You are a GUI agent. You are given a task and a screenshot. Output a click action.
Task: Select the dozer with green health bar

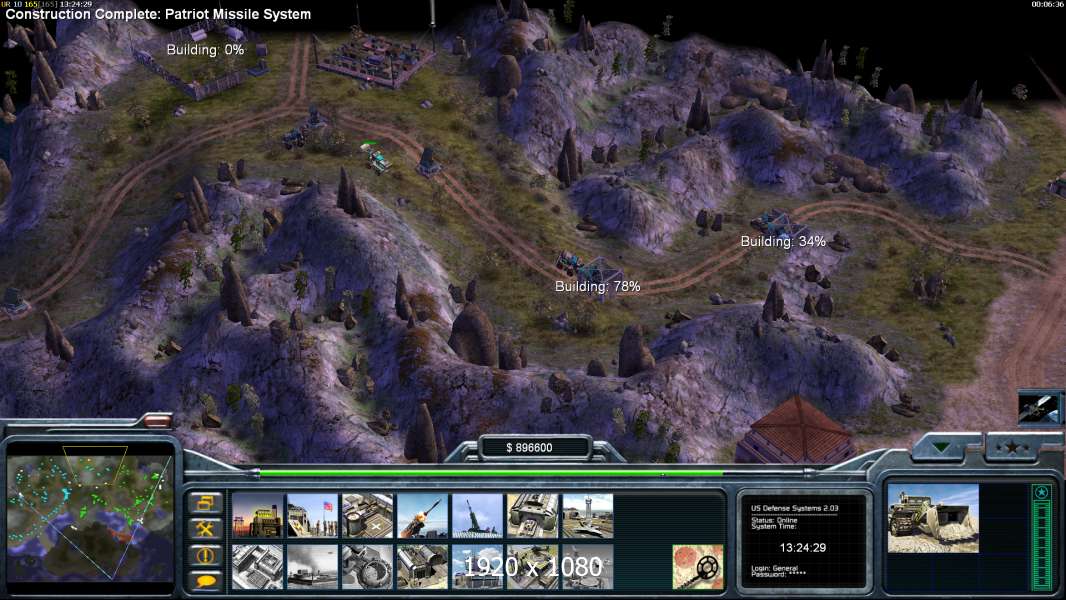click(x=378, y=160)
